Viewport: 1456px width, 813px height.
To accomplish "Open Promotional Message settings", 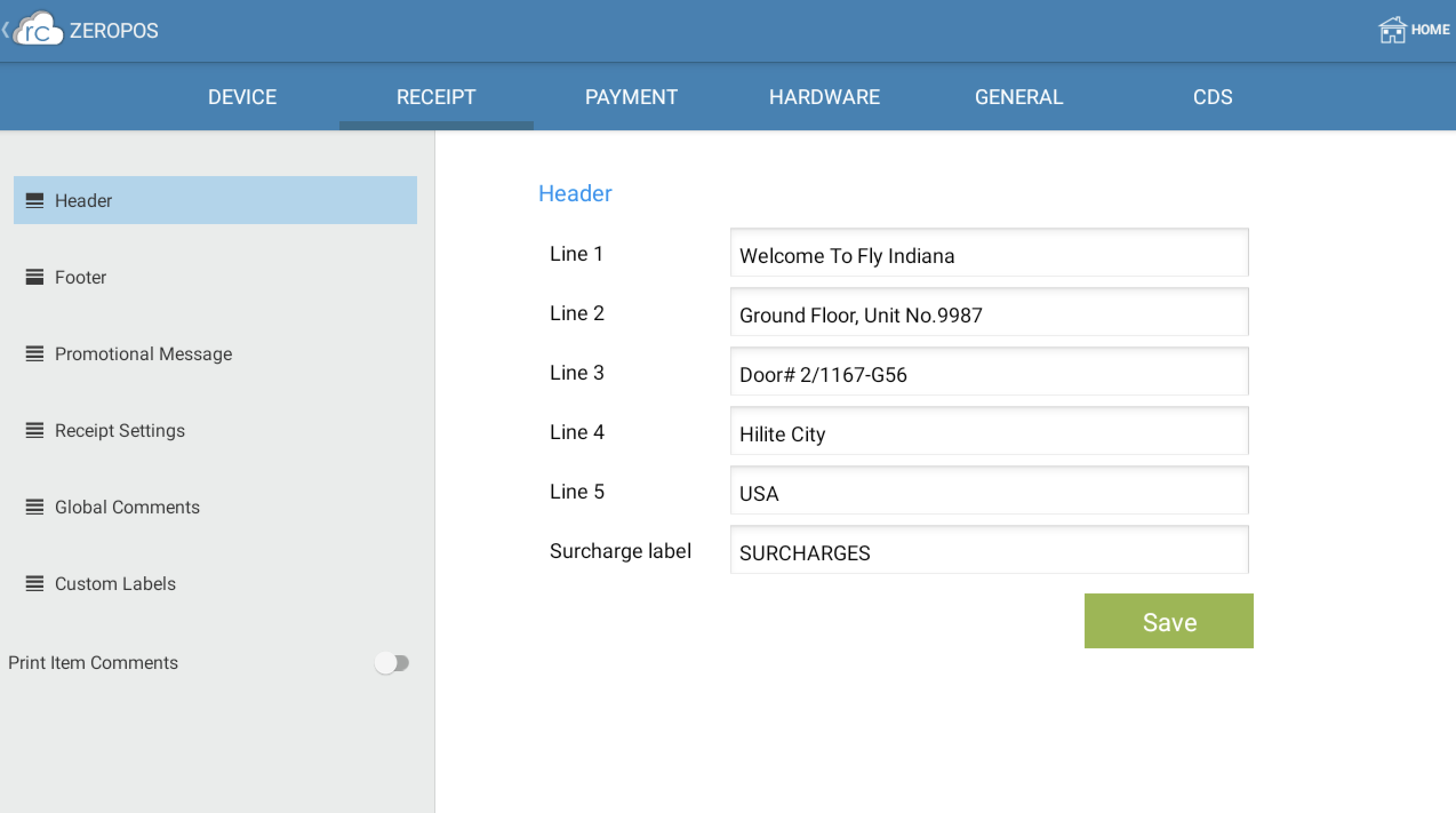I will pos(215,354).
